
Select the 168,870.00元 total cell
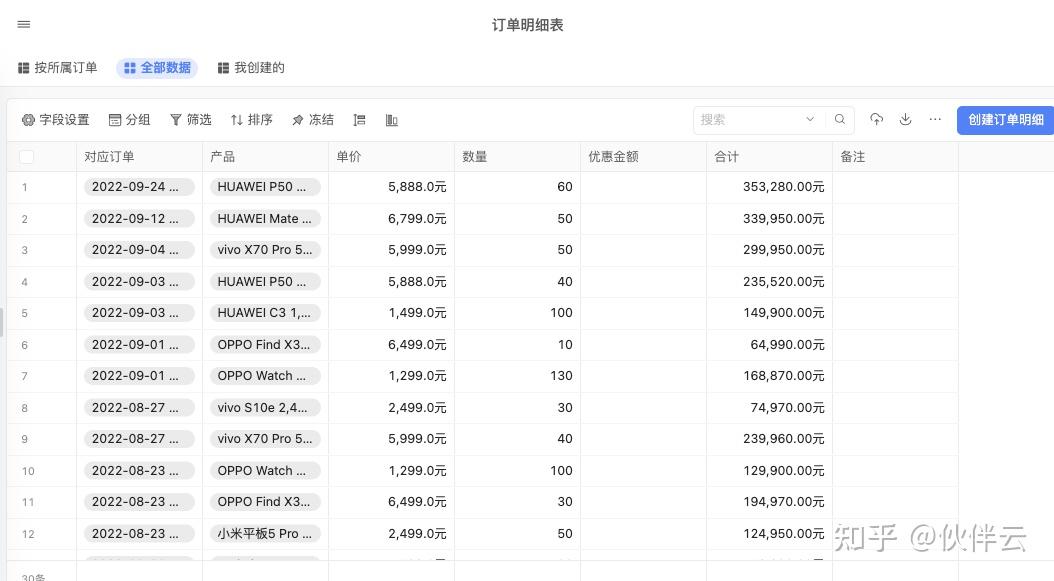tap(770, 376)
